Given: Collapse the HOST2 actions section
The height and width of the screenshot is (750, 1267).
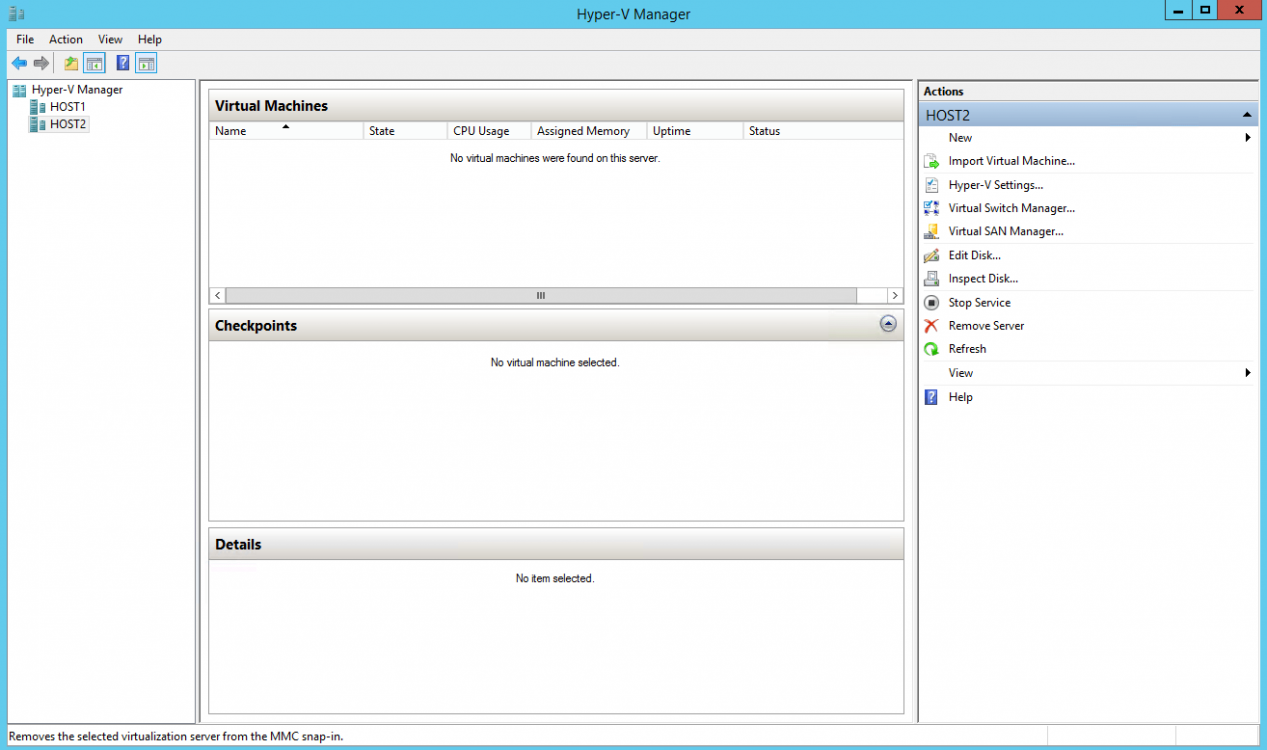Looking at the screenshot, I should click(x=1246, y=115).
